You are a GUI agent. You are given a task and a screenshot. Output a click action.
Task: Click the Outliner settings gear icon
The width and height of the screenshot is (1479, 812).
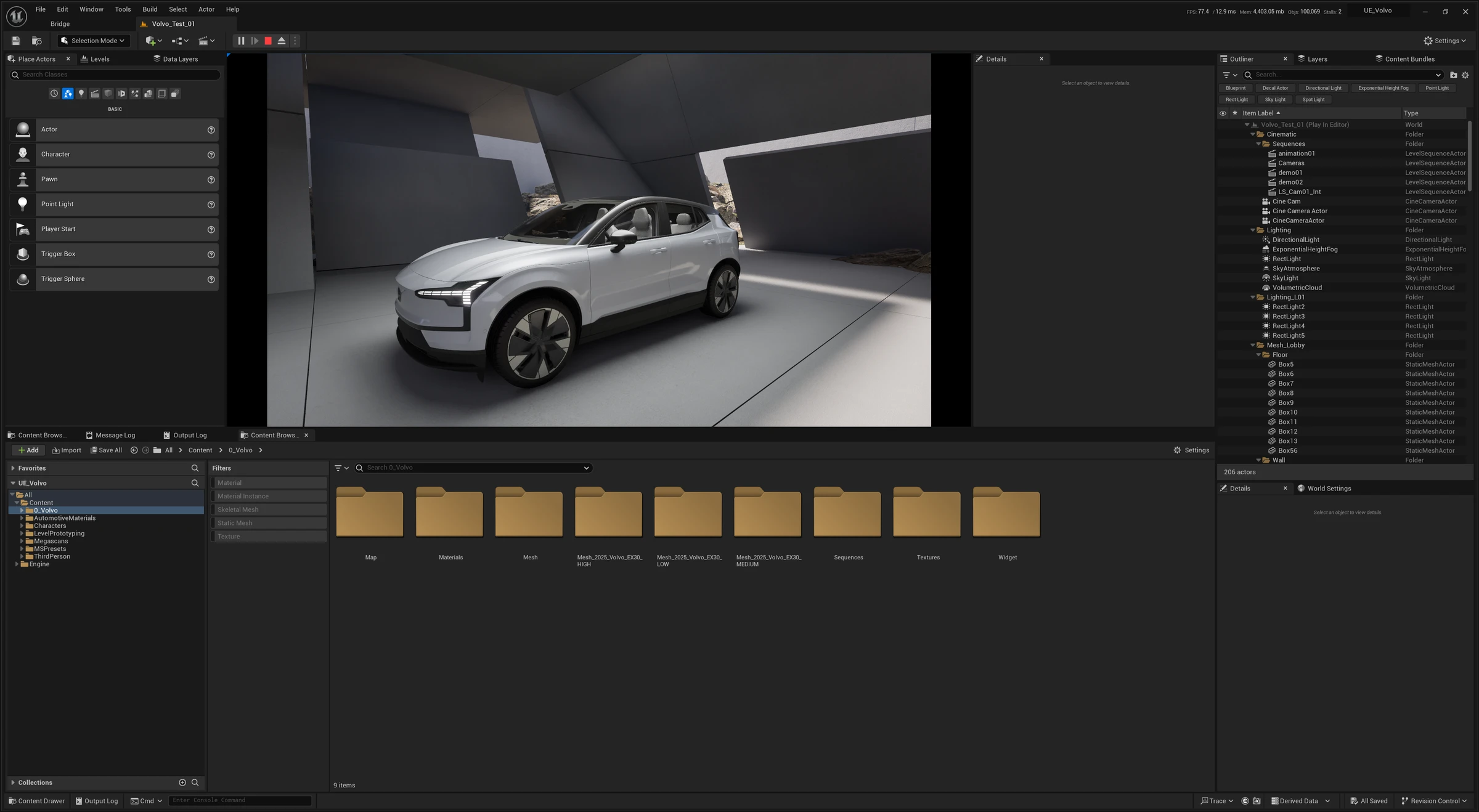tap(1465, 75)
